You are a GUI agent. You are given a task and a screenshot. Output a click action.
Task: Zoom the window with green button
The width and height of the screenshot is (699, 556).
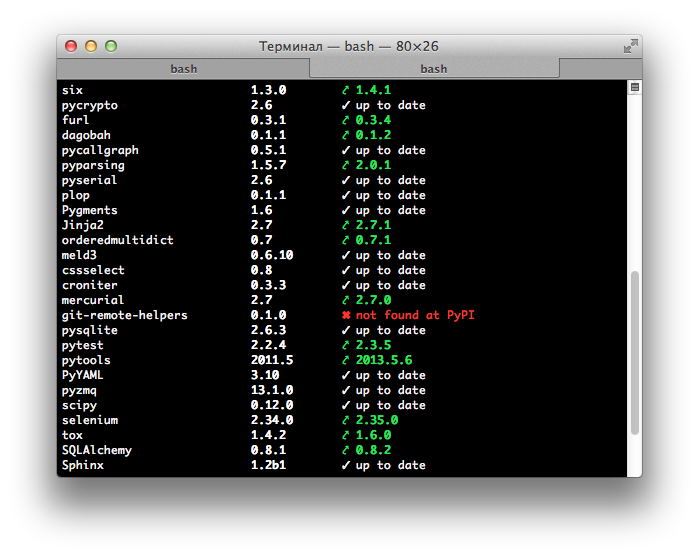click(111, 46)
